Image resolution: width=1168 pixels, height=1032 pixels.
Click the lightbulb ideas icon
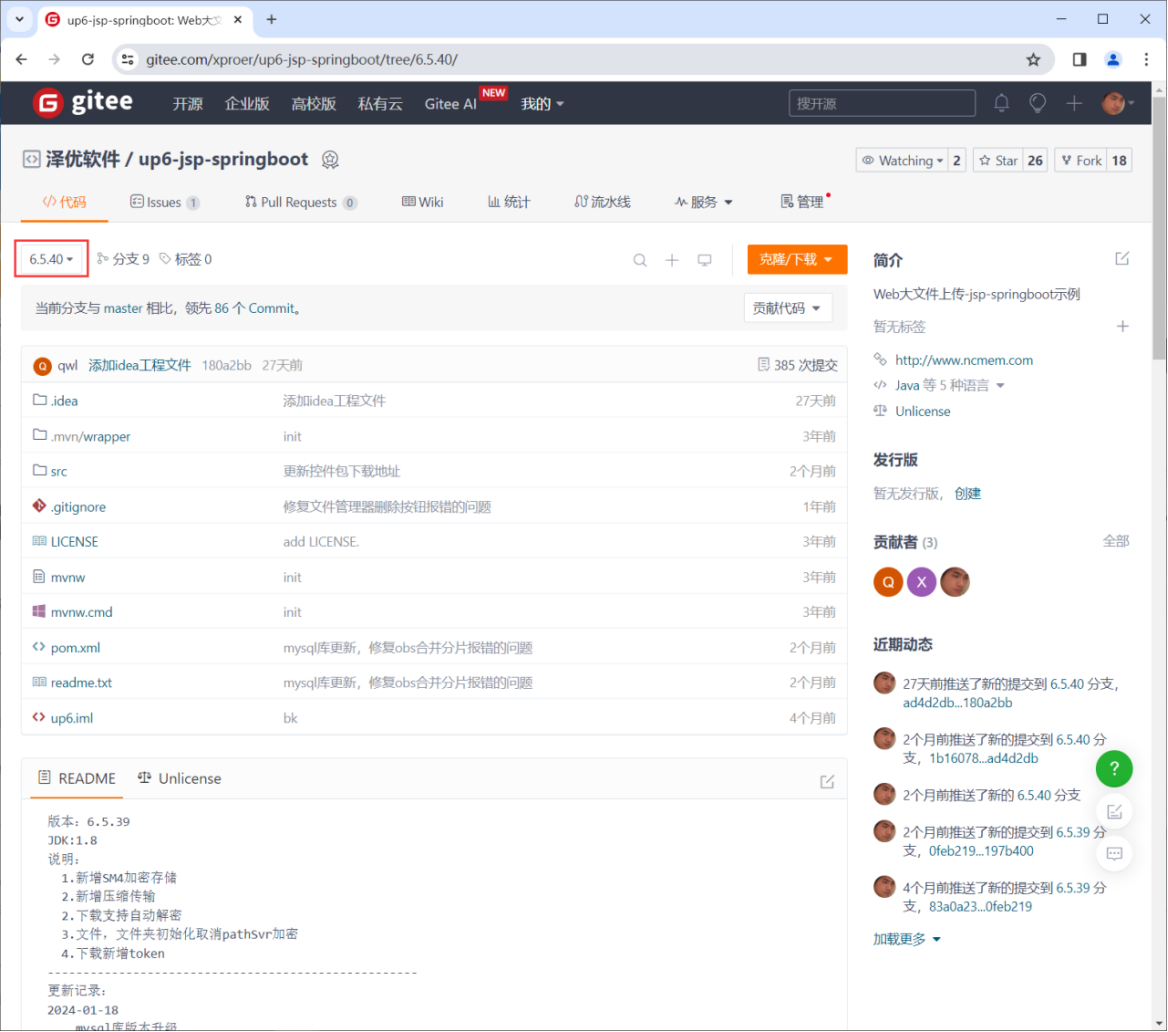[1037, 102]
